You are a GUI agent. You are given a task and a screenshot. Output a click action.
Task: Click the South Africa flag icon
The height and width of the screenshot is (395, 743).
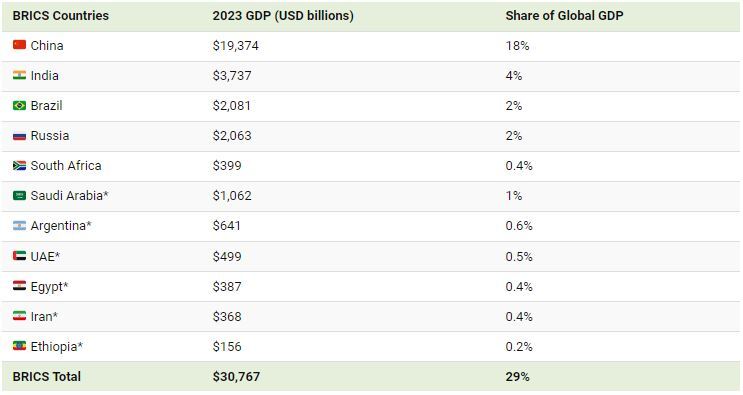tap(19, 165)
